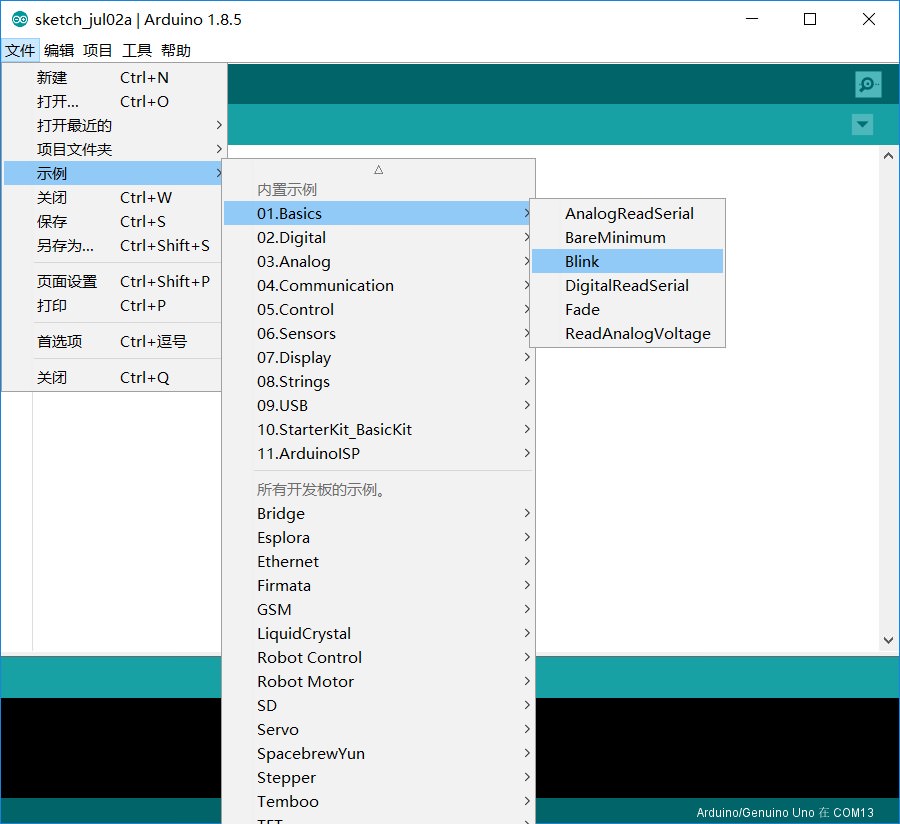Open the Serial Monitor magnifier icon
The image size is (900, 824).
pos(867,84)
